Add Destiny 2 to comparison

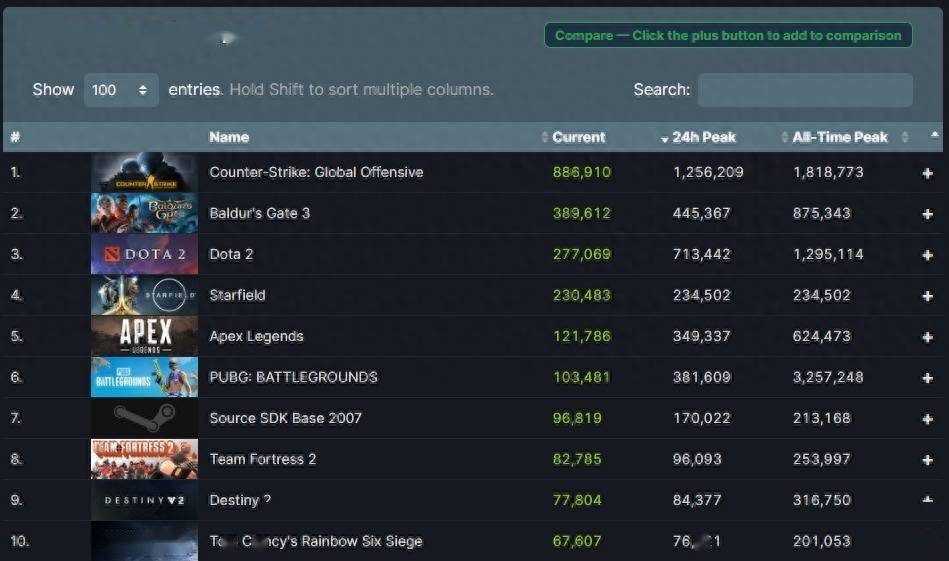coord(927,500)
